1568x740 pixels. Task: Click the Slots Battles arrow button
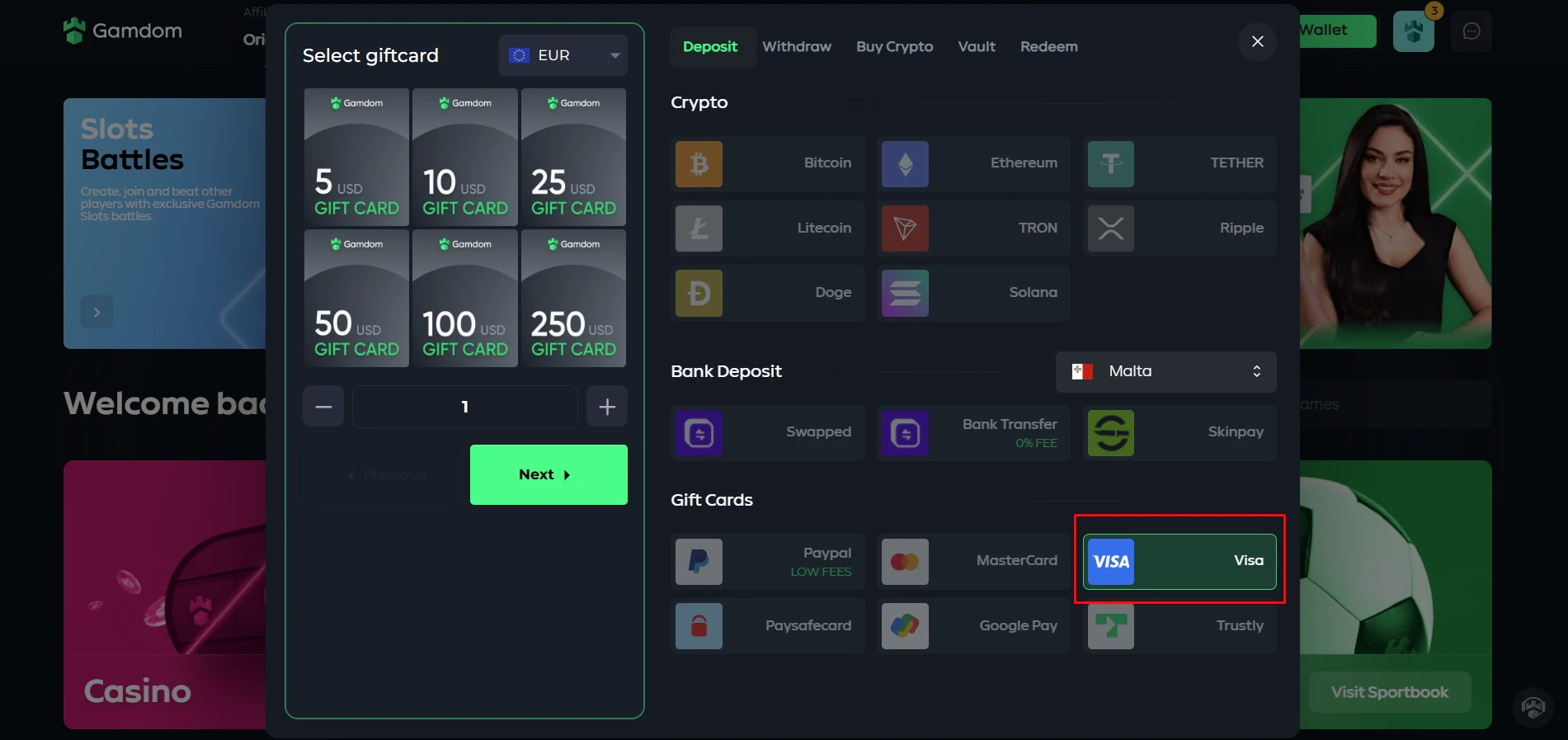tap(97, 313)
